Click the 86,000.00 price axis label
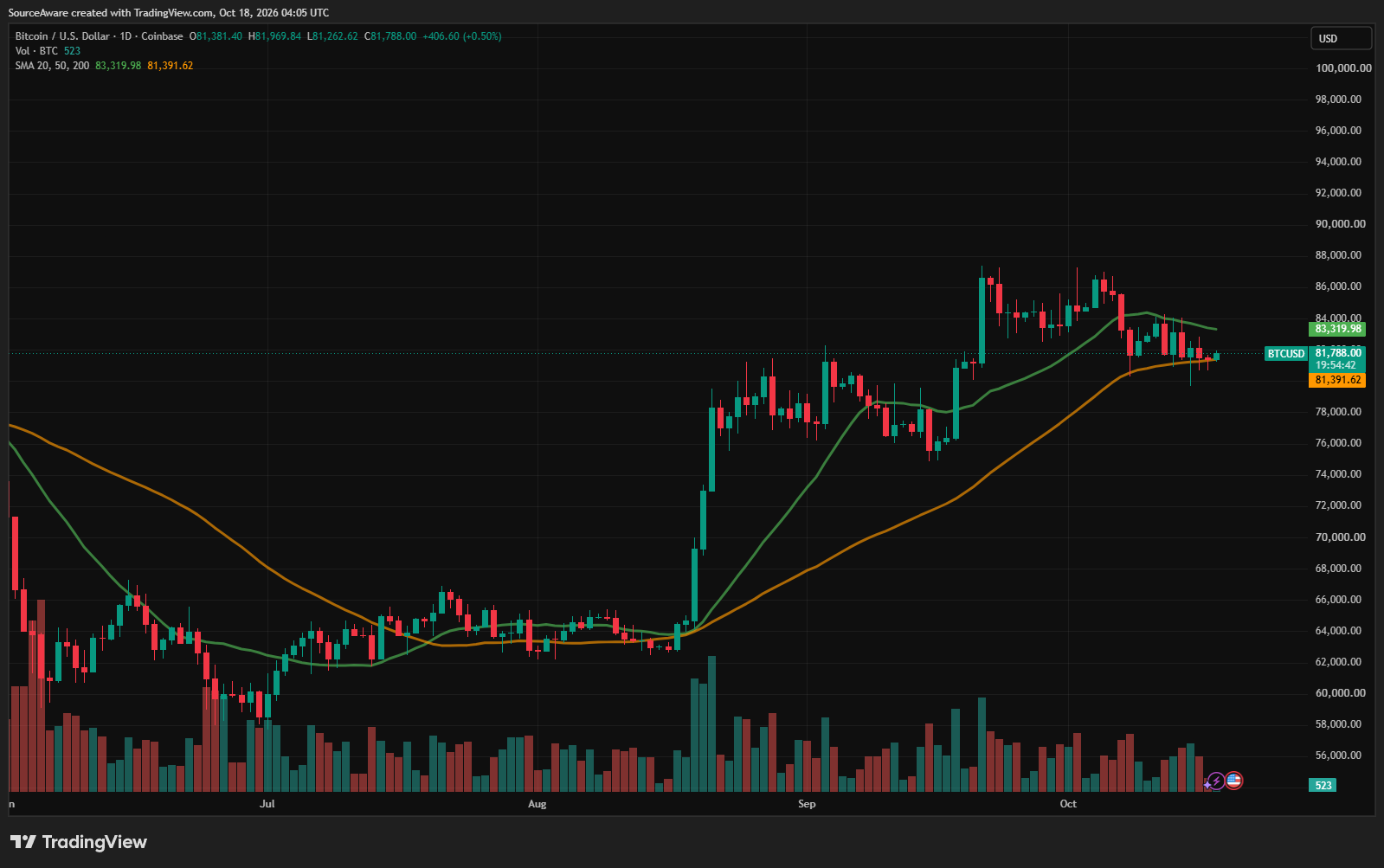The width and height of the screenshot is (1384, 868). pyautogui.click(x=1338, y=286)
